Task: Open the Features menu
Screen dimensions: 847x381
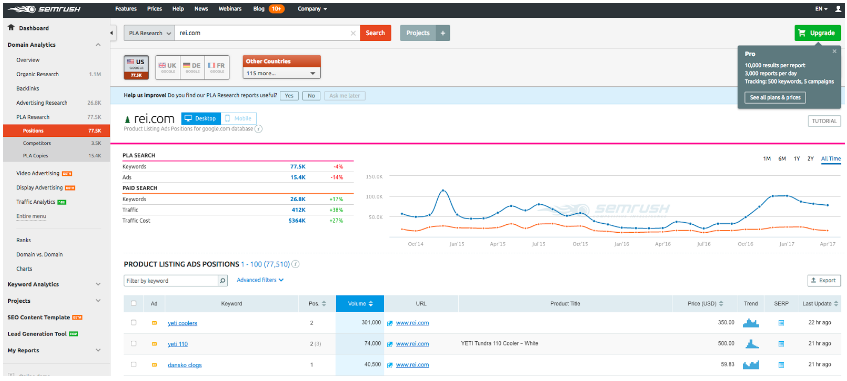Action: pyautogui.click(x=126, y=9)
